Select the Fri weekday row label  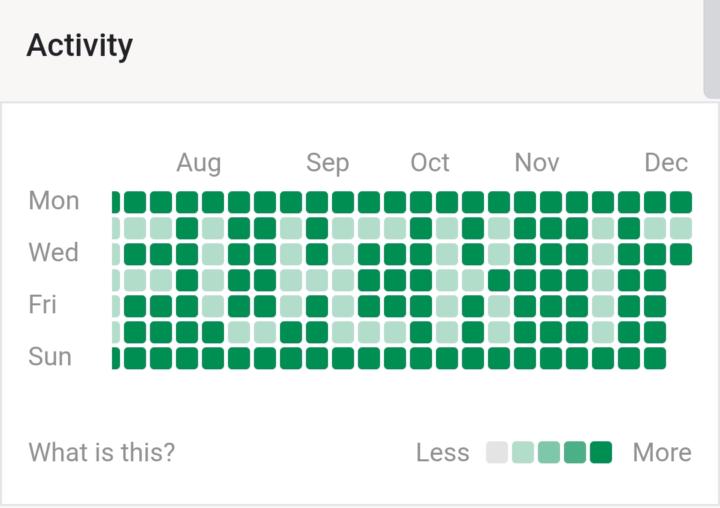[x=43, y=305]
